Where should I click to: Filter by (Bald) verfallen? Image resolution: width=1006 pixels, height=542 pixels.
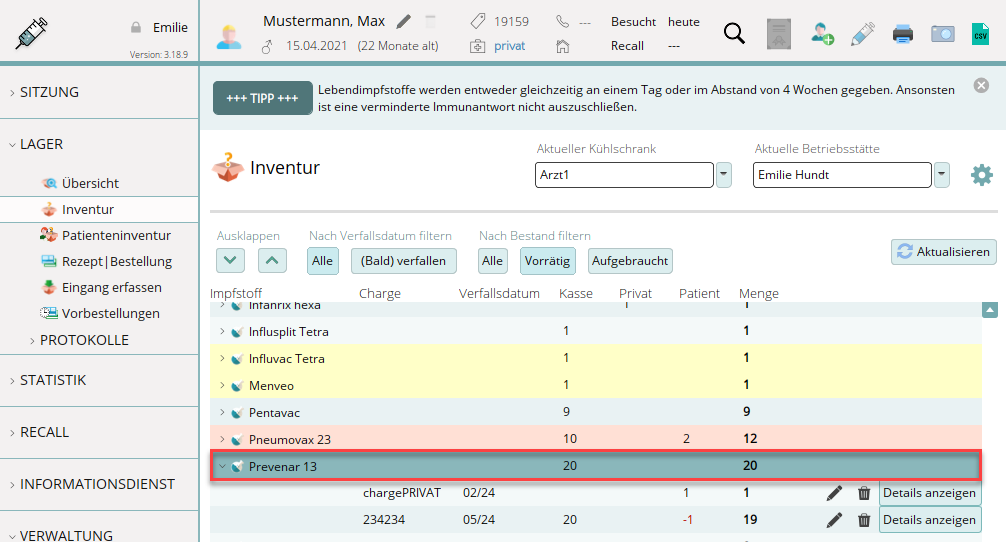click(404, 261)
